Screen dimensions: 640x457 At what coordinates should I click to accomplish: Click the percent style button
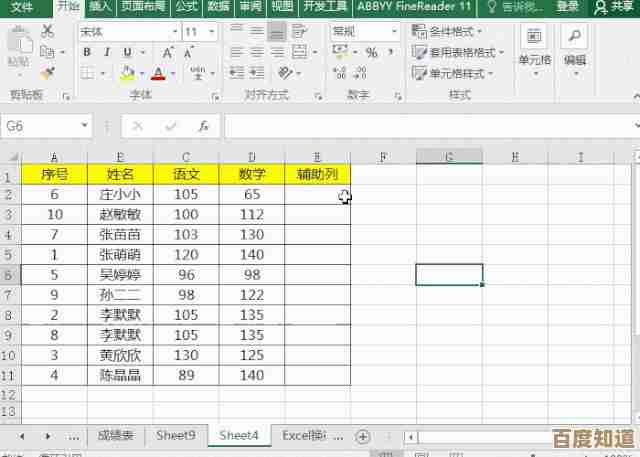tap(371, 53)
